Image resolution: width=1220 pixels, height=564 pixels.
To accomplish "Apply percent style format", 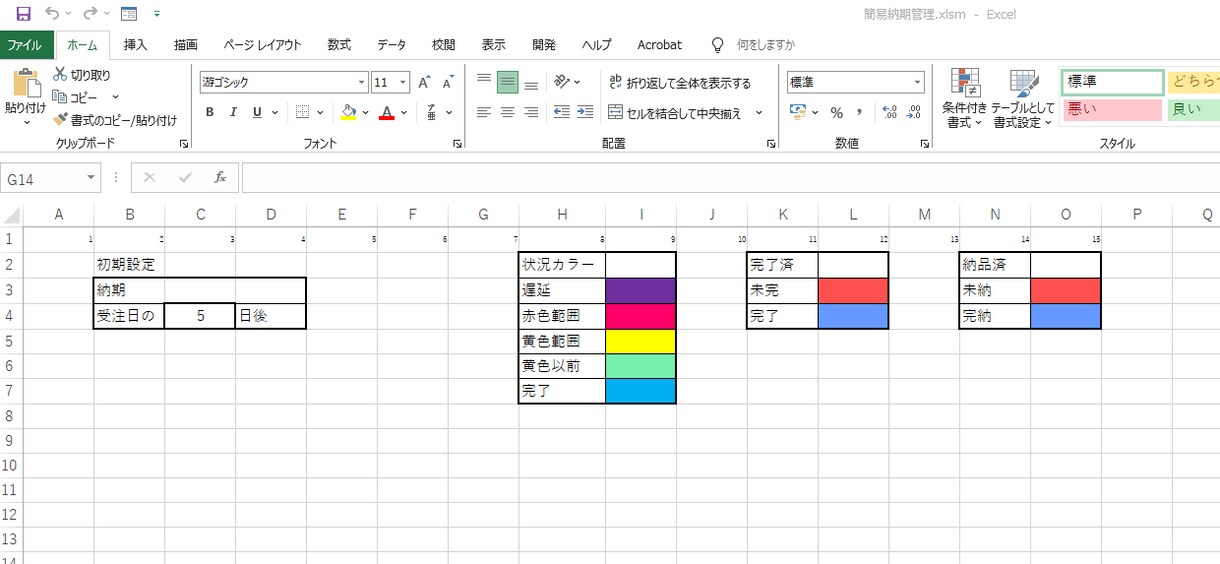I will click(x=836, y=112).
